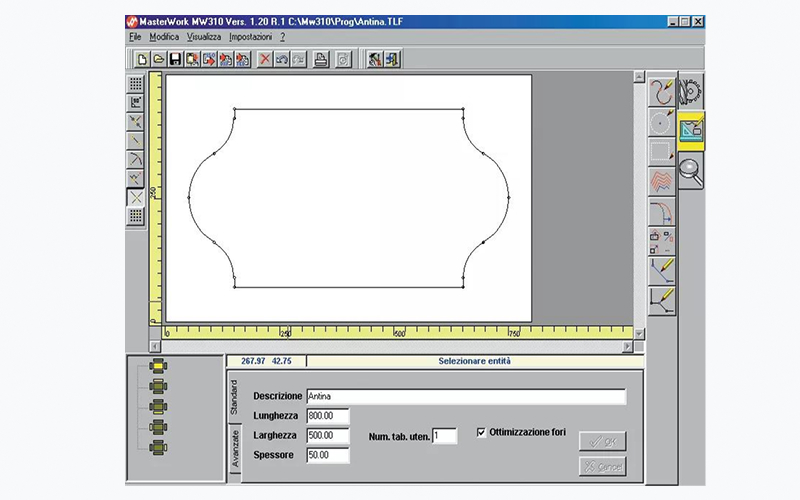800x500 pixels.
Task: Click the ISO export toolbar icon
Action: click(x=209, y=59)
